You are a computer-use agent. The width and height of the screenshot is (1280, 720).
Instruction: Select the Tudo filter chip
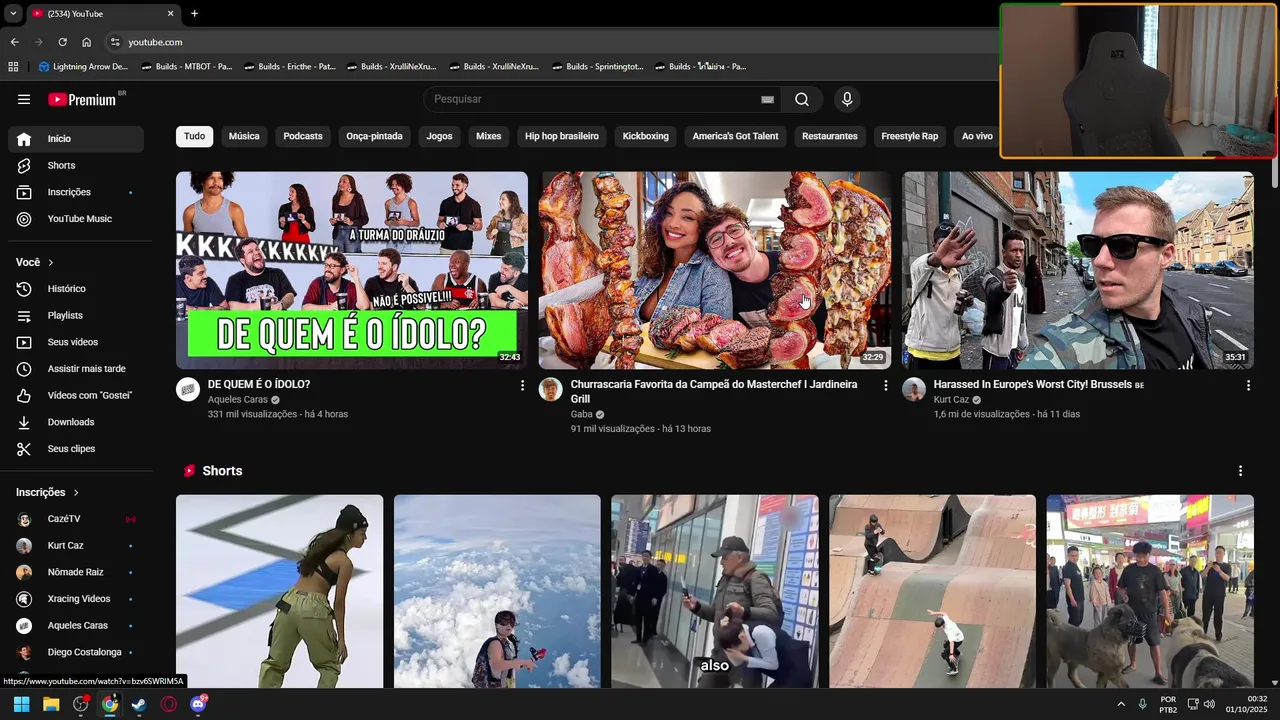(x=194, y=136)
